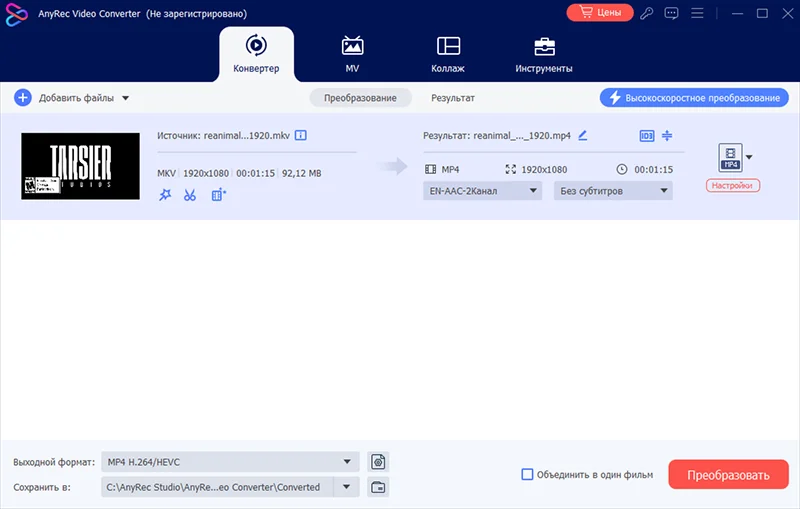The width and height of the screenshot is (800, 509).
Task: Select the Преобразование sub-tab
Action: (360, 98)
